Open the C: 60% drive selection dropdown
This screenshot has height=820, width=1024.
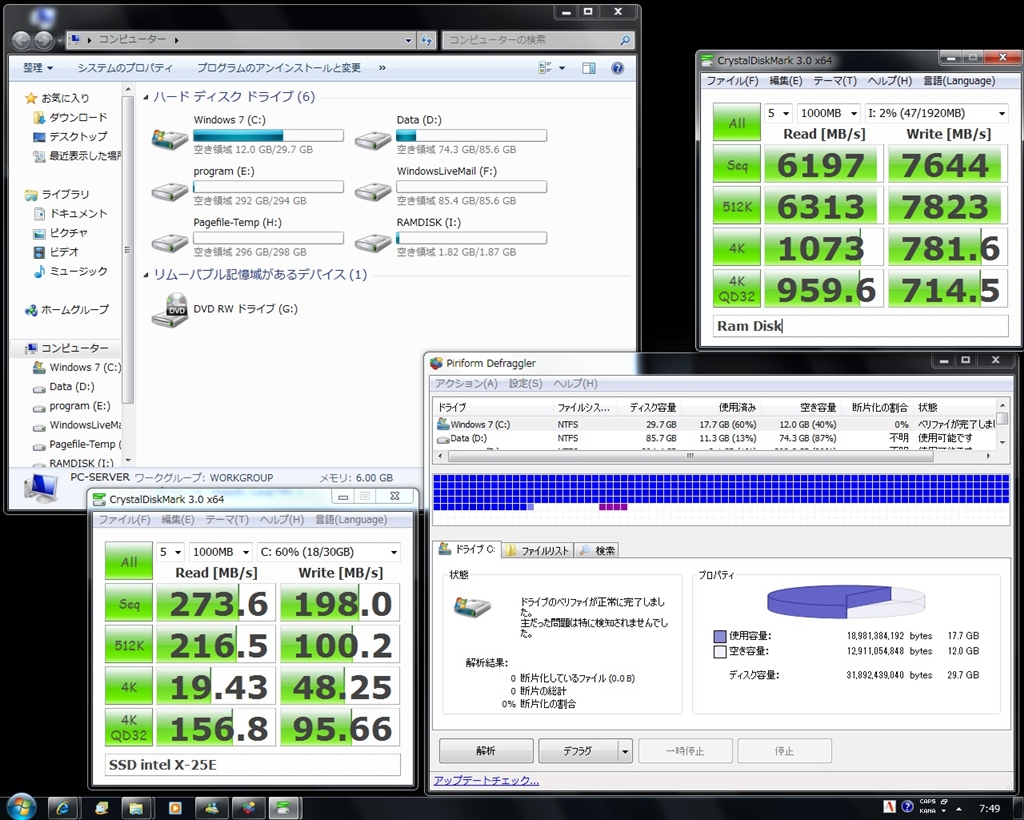click(328, 552)
